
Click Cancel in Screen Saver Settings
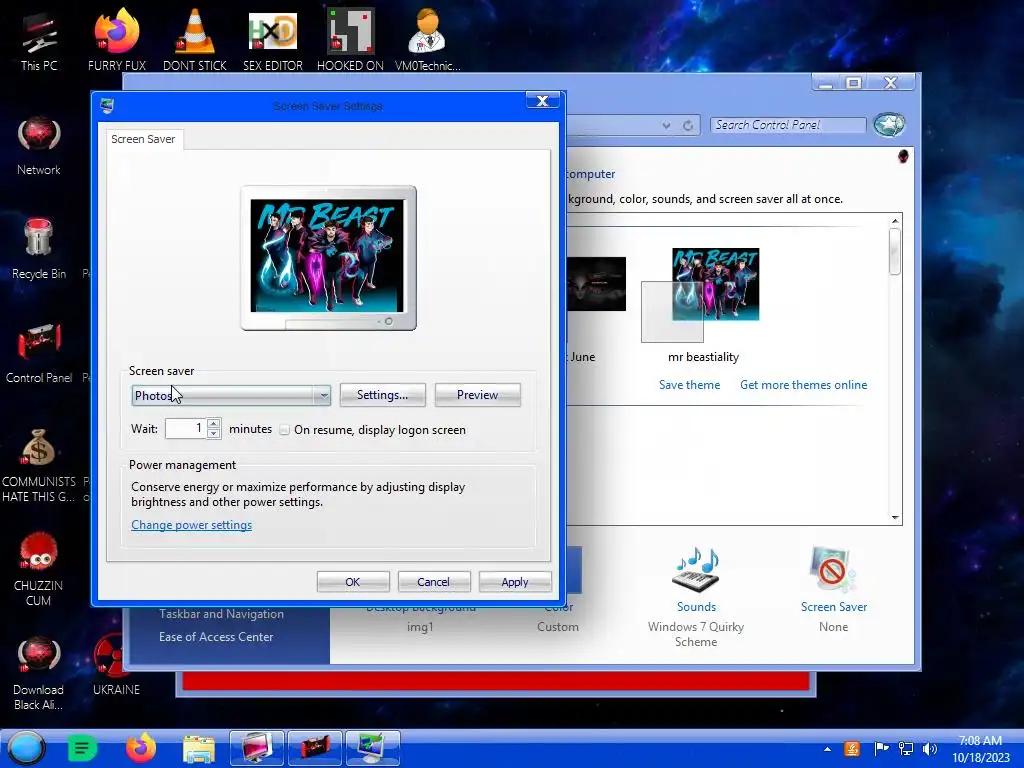point(434,582)
